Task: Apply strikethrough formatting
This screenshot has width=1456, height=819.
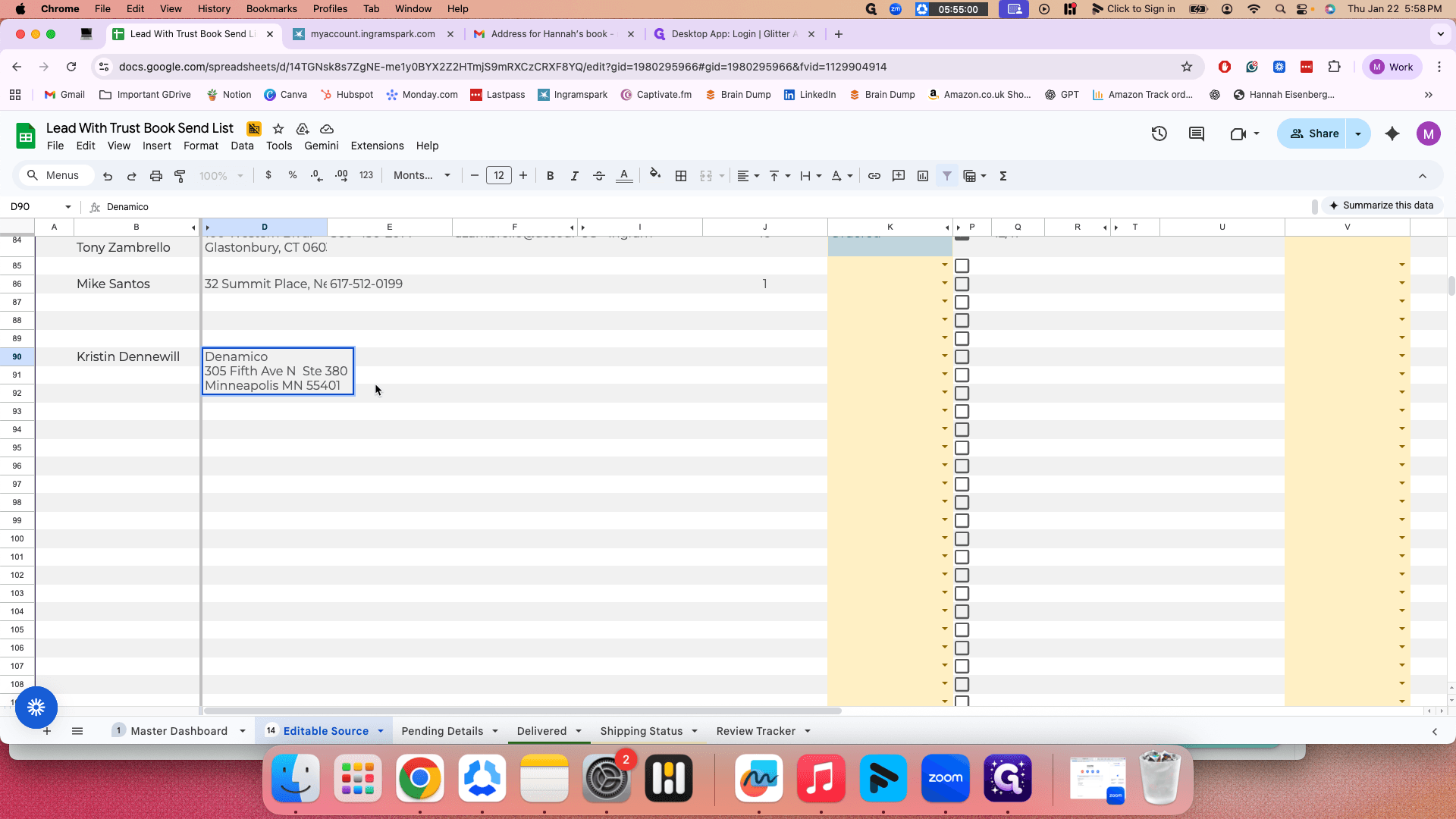Action: tap(599, 176)
